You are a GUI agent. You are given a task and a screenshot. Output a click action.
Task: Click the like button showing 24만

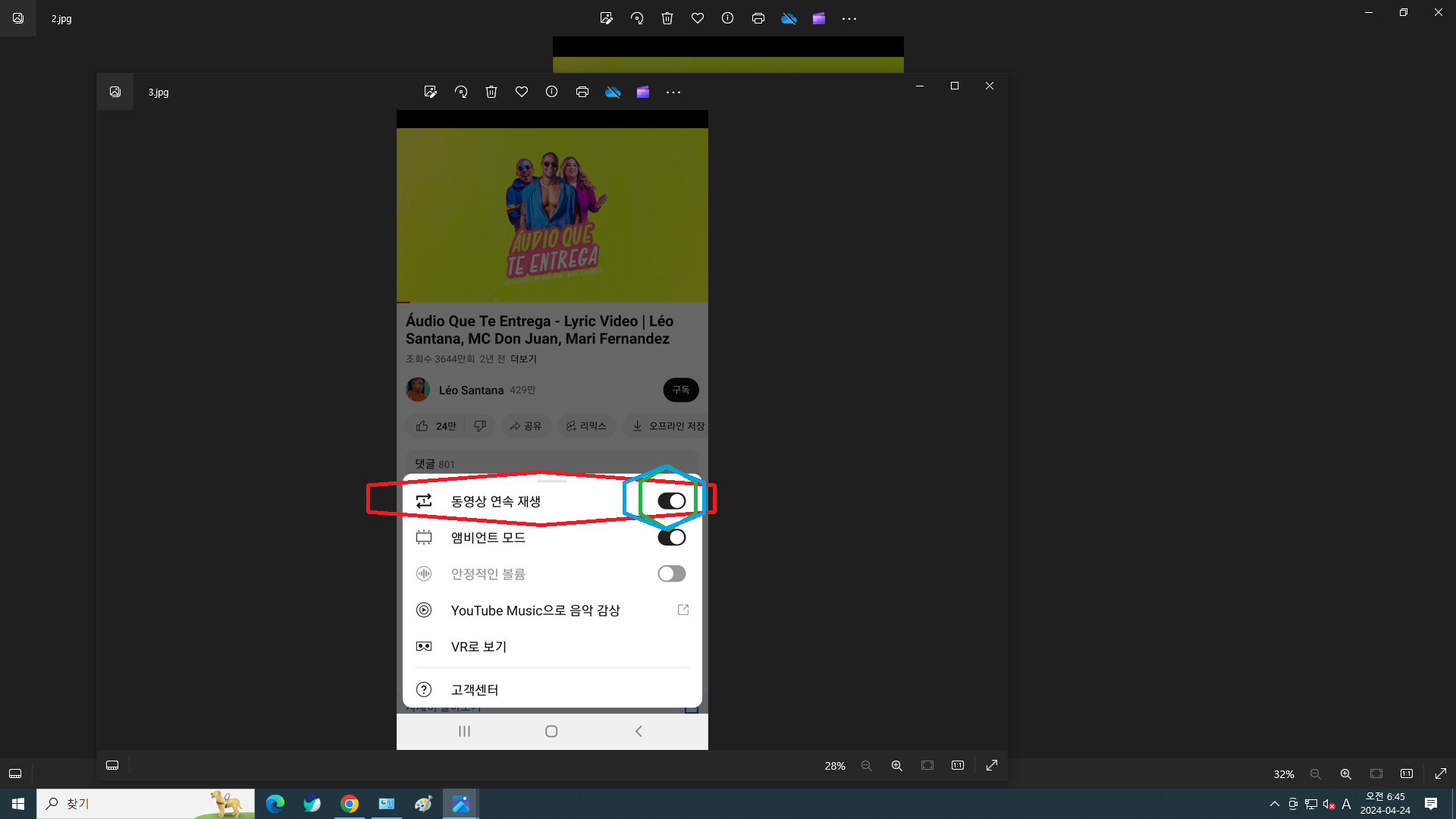point(436,426)
